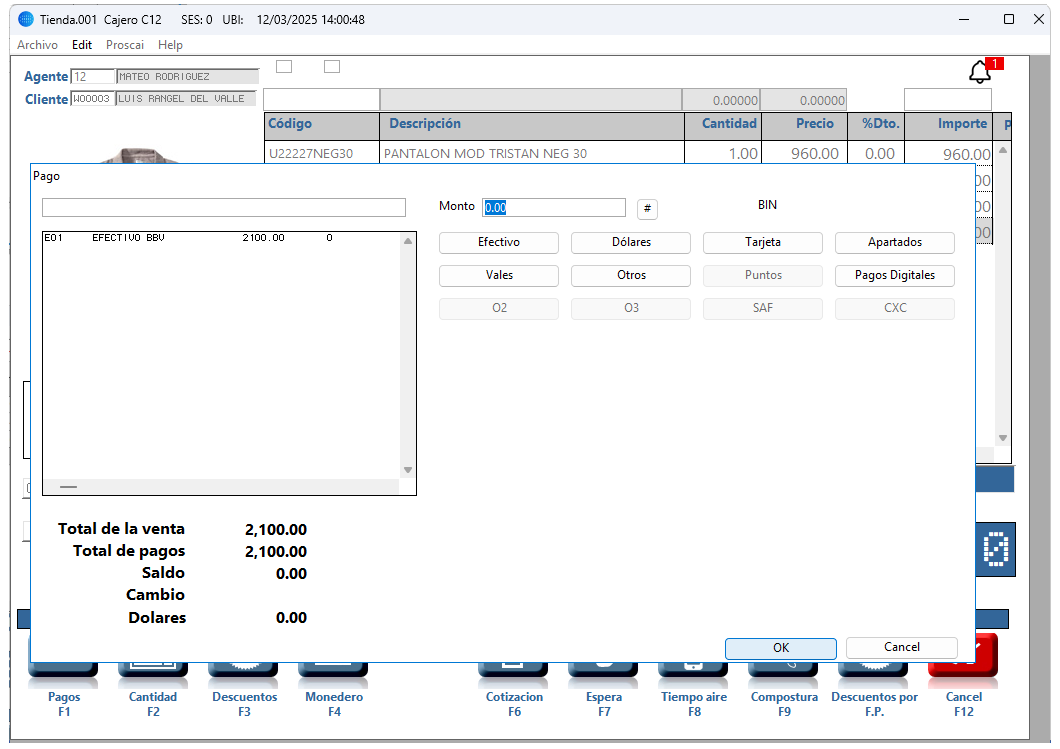This screenshot has width=1060, height=749.
Task: Click the app globe icon in title bar
Action: point(26,19)
